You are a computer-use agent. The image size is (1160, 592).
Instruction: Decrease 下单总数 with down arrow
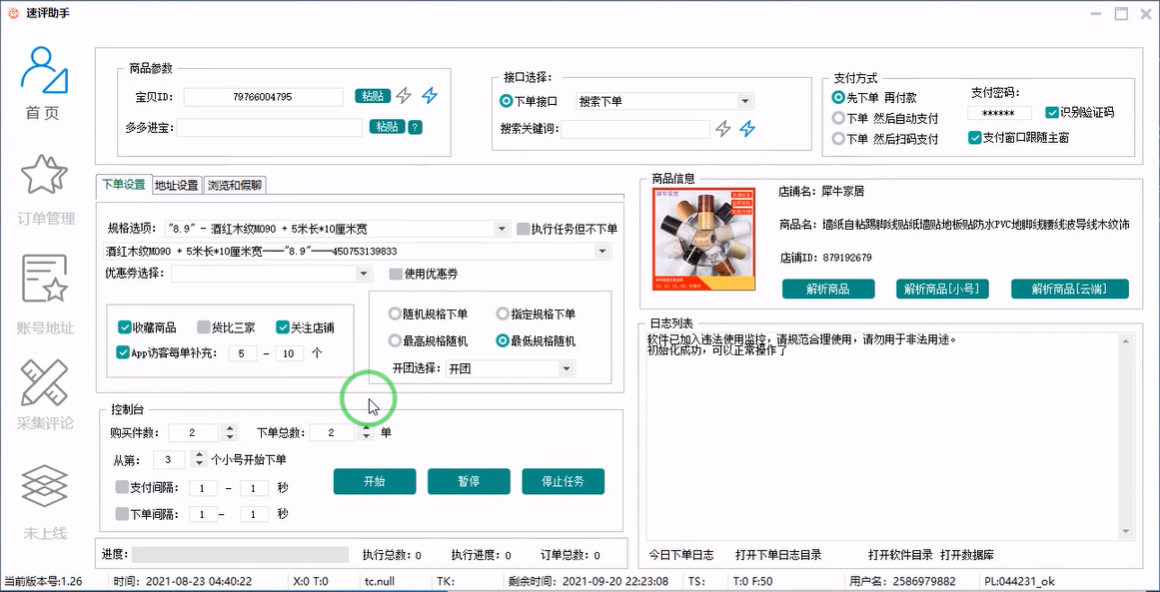pos(365,437)
